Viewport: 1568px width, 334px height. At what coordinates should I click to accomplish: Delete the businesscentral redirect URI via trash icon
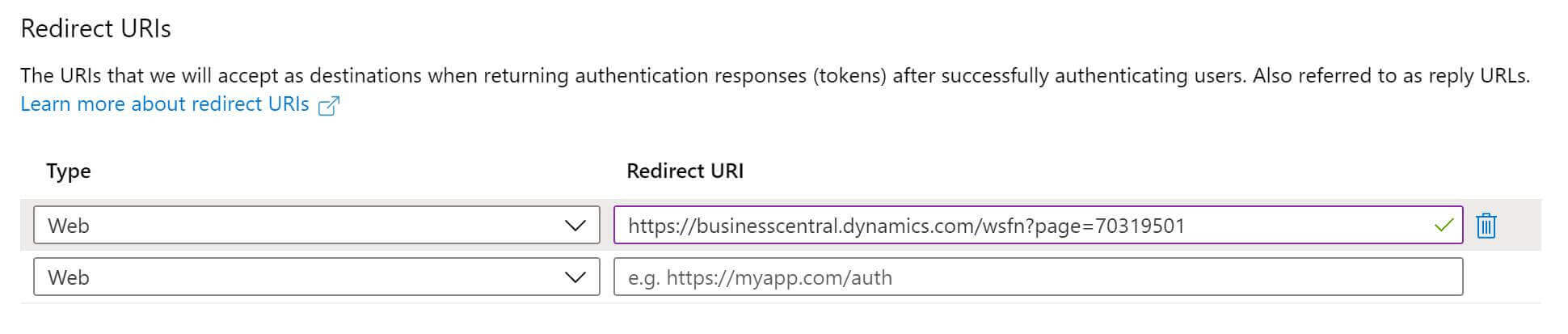1486,226
